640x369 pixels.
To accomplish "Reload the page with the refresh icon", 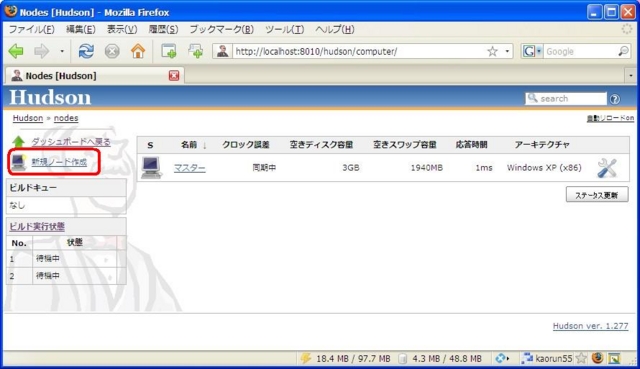I will (86, 51).
